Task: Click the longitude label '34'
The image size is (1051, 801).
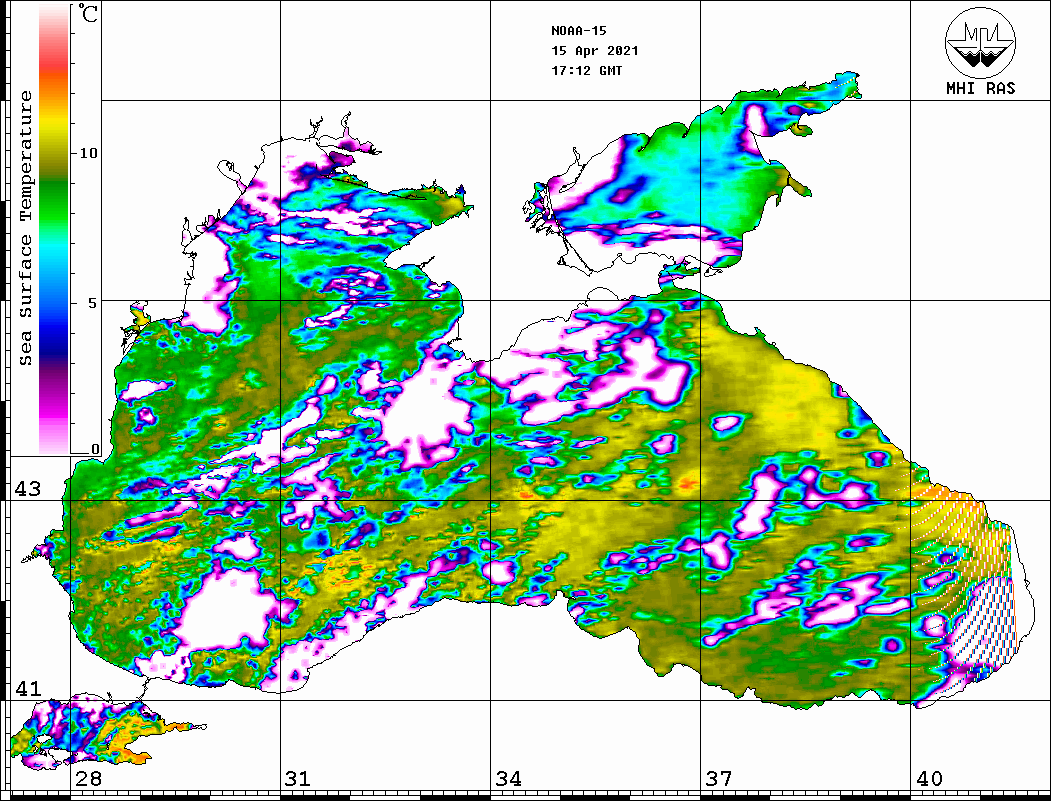Action: [x=509, y=779]
